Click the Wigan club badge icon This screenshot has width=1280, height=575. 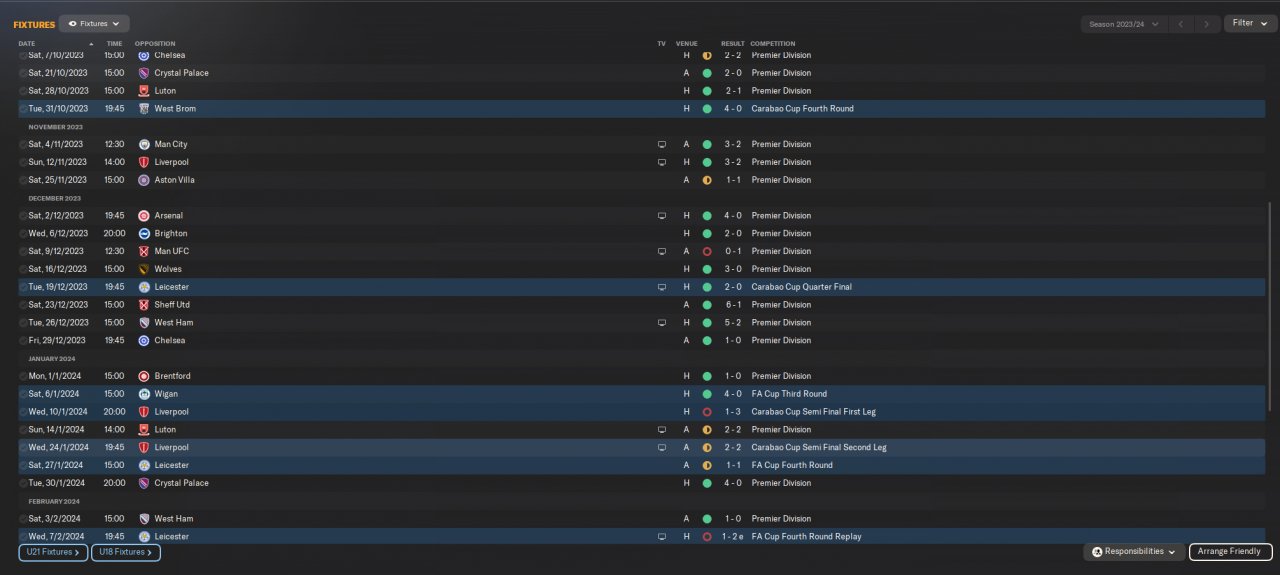click(144, 394)
